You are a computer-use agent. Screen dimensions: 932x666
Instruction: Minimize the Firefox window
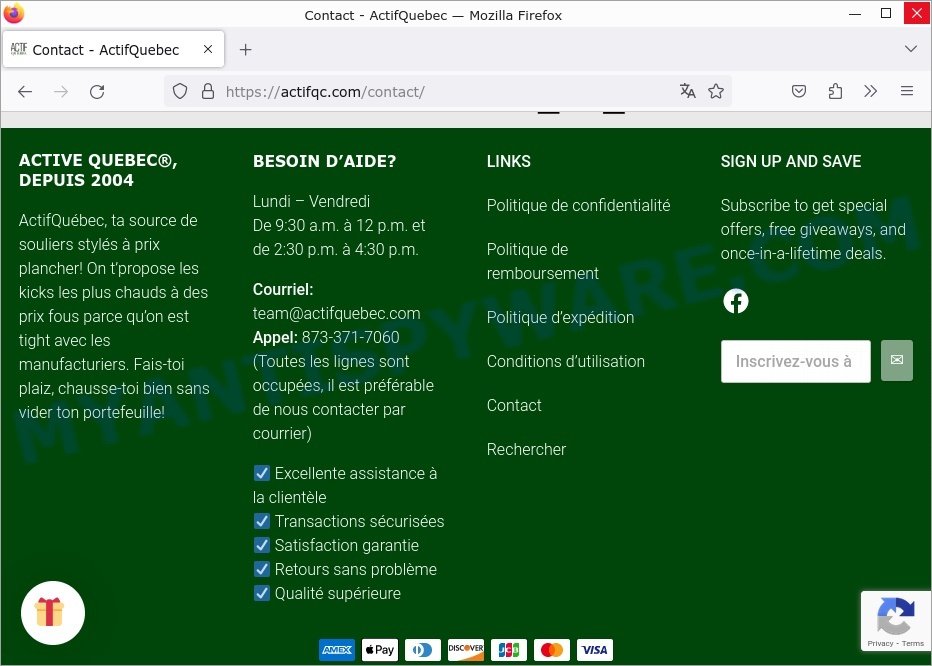coord(855,13)
